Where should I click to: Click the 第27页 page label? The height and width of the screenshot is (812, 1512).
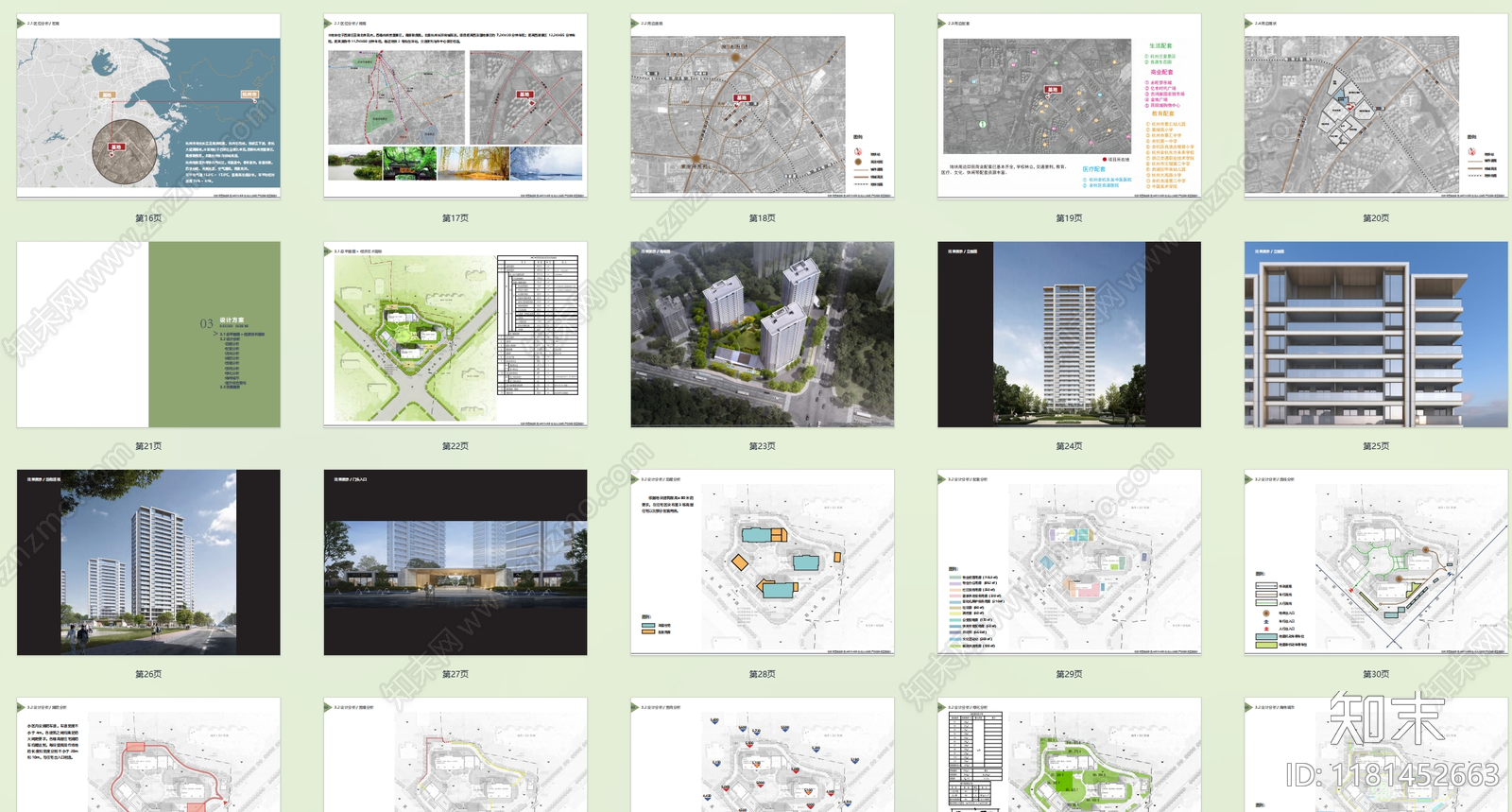click(455, 675)
